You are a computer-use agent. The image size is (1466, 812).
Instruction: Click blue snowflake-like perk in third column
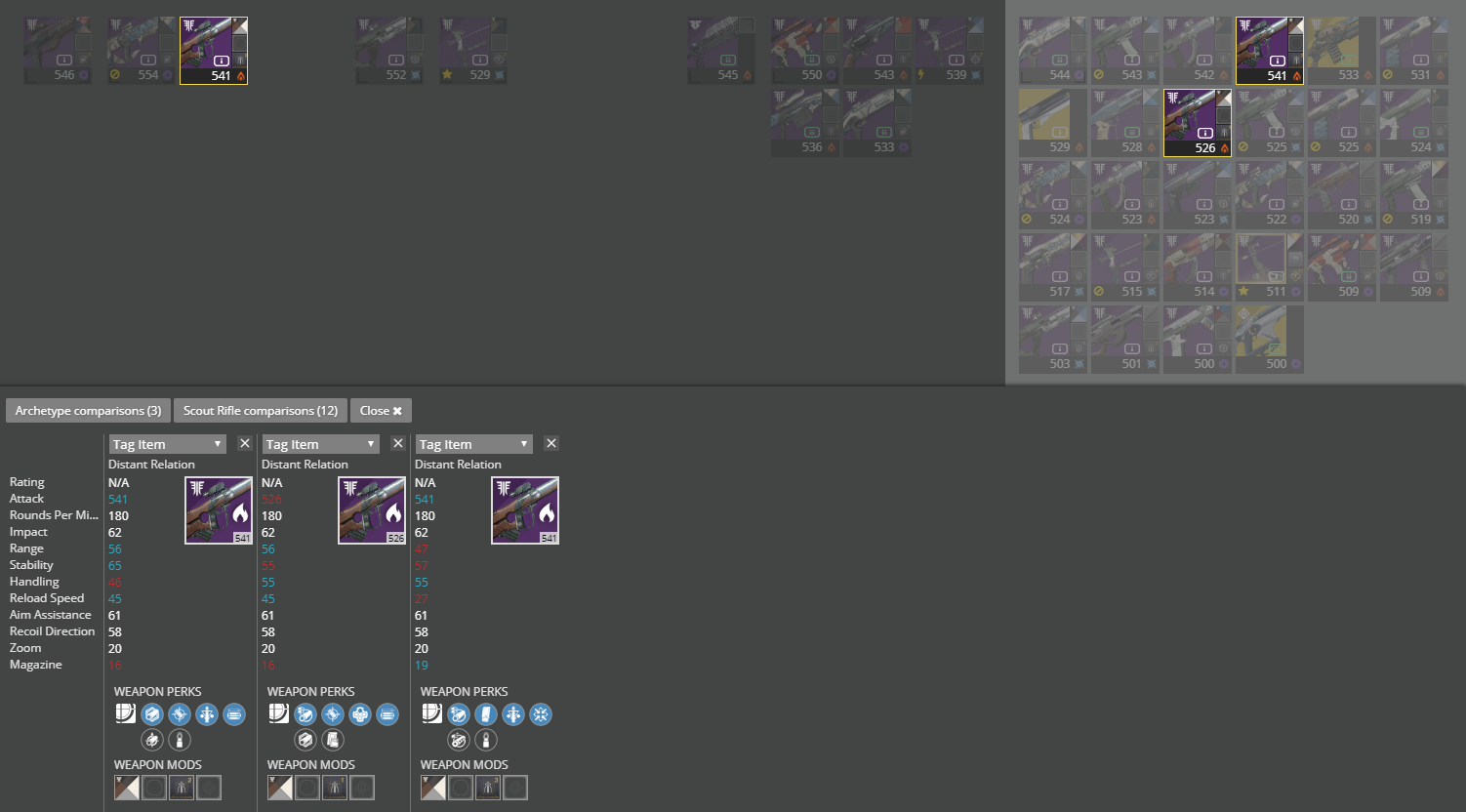[x=541, y=714]
